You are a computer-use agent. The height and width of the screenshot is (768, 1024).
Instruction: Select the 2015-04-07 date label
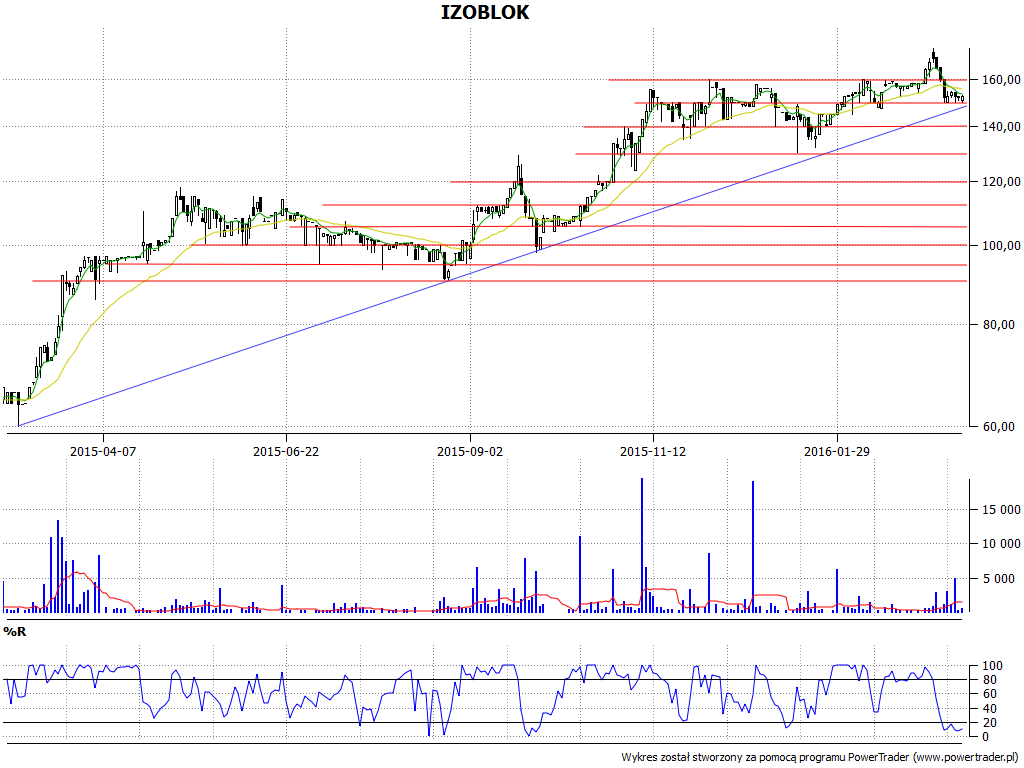point(103,451)
